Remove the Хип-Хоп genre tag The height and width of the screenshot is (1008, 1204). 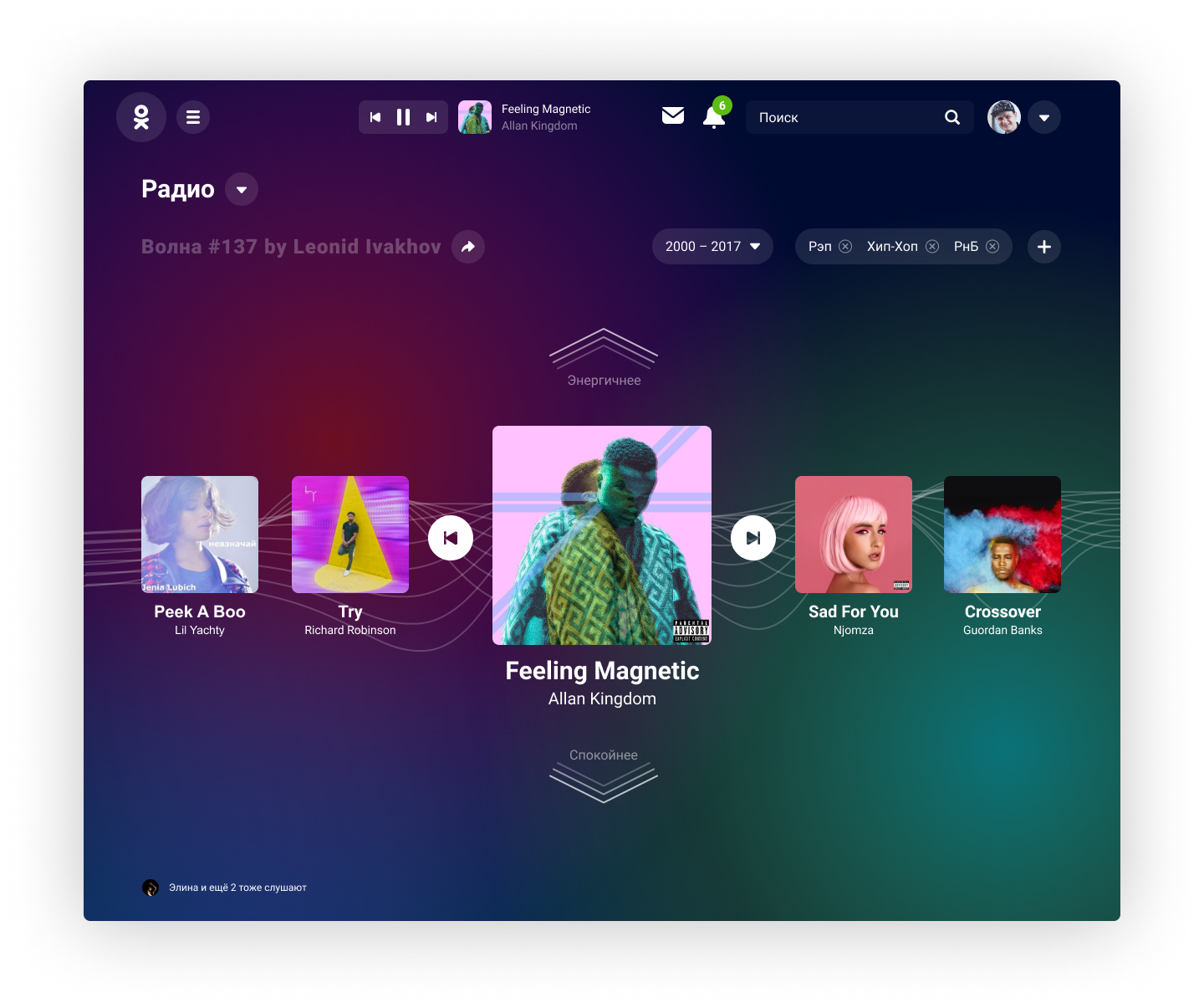coord(932,246)
